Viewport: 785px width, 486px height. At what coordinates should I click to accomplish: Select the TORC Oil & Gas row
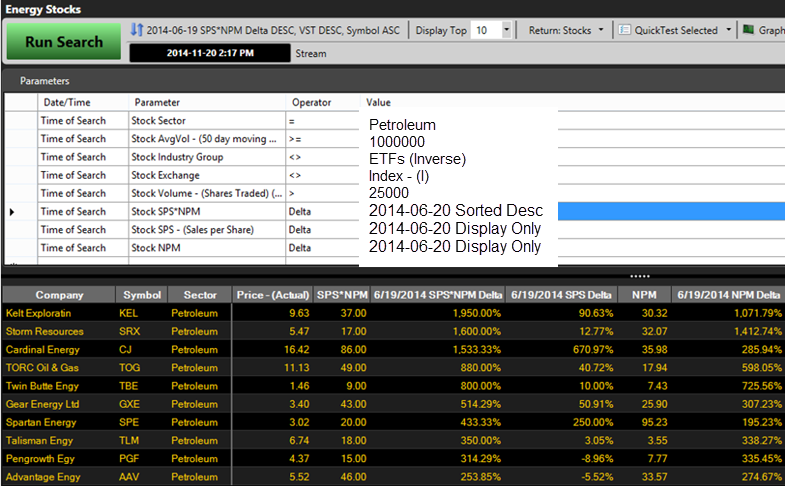coord(392,367)
